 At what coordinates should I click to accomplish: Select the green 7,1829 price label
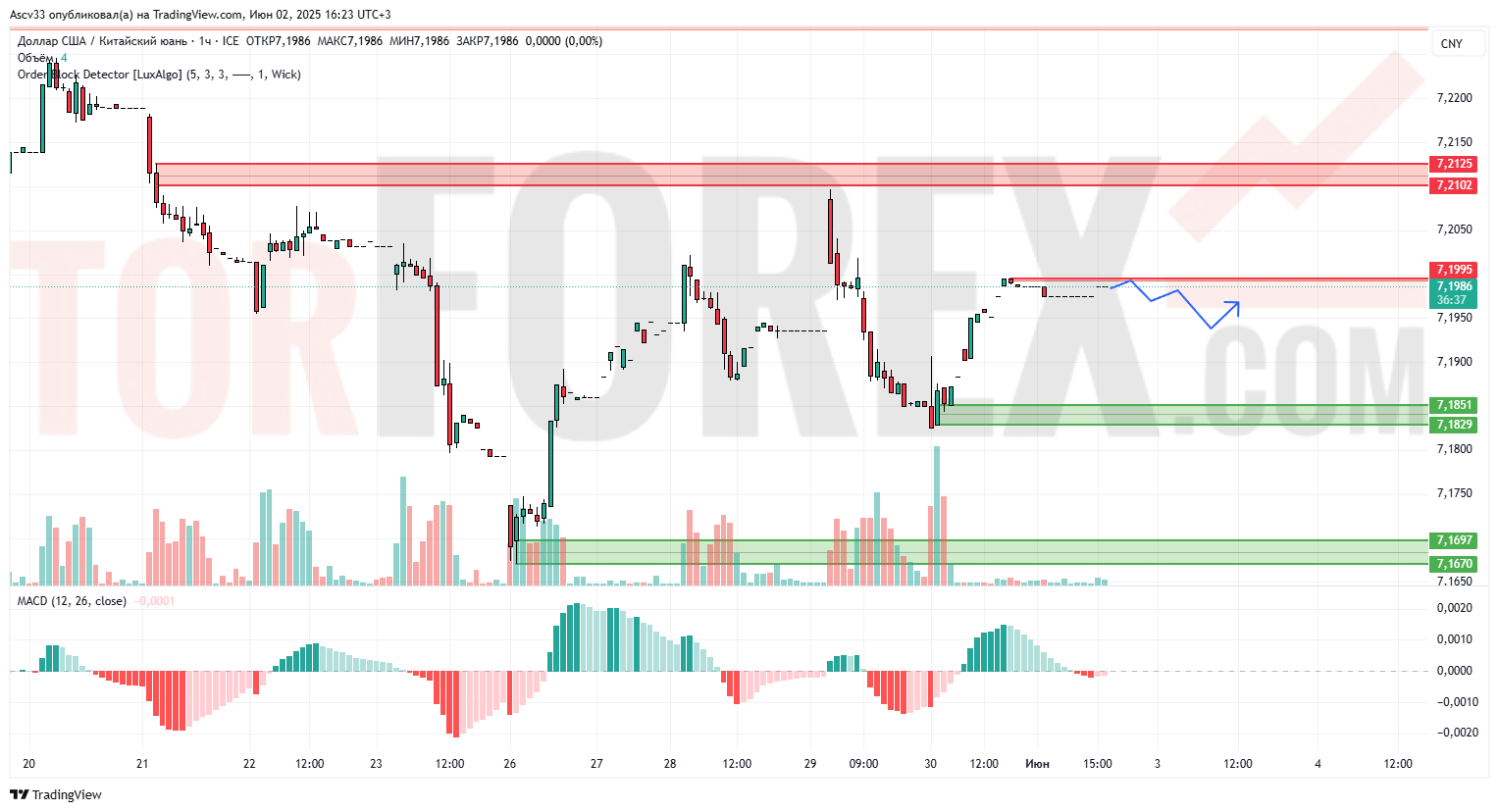click(x=1454, y=425)
